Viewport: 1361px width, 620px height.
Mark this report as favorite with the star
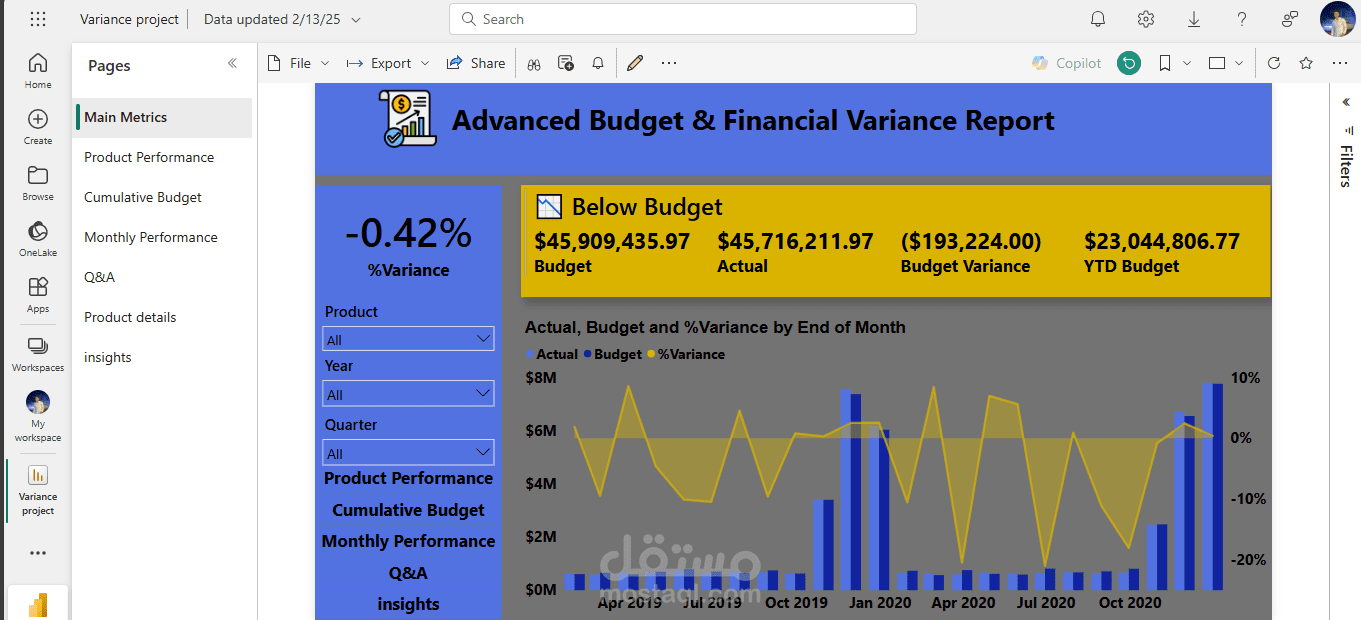pos(1306,63)
